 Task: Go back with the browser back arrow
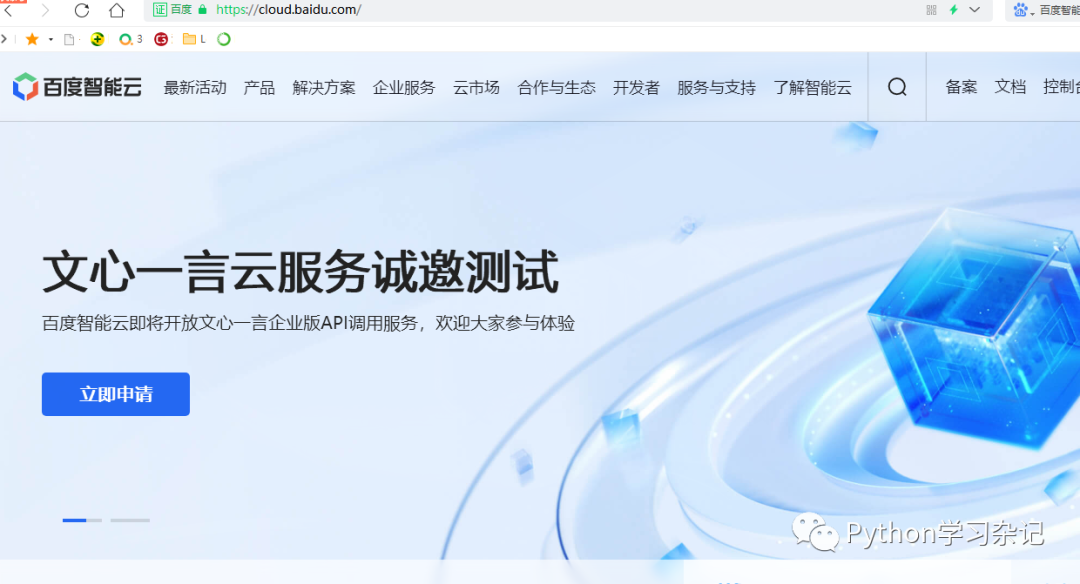point(8,10)
